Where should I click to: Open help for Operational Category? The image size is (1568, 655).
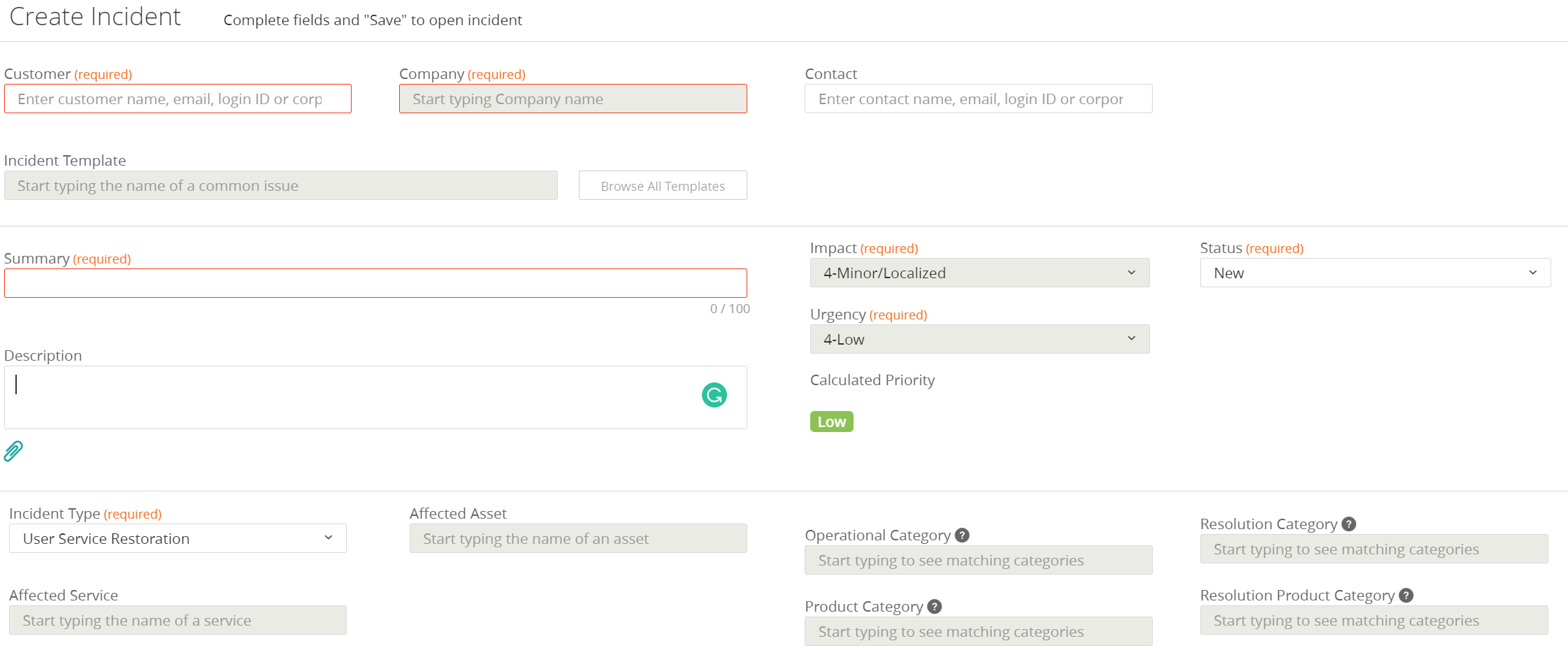pyautogui.click(x=962, y=535)
